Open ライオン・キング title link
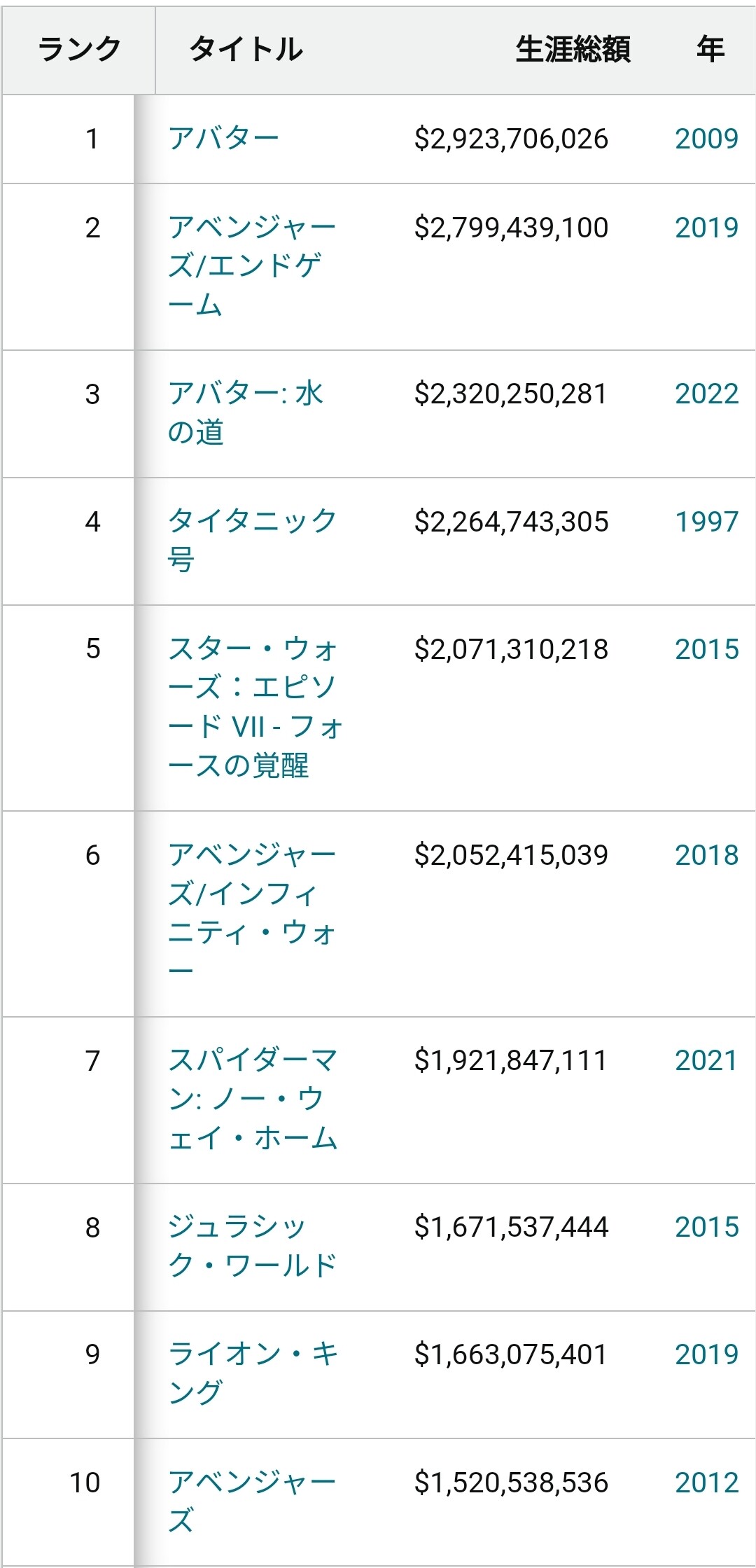 click(x=252, y=1373)
